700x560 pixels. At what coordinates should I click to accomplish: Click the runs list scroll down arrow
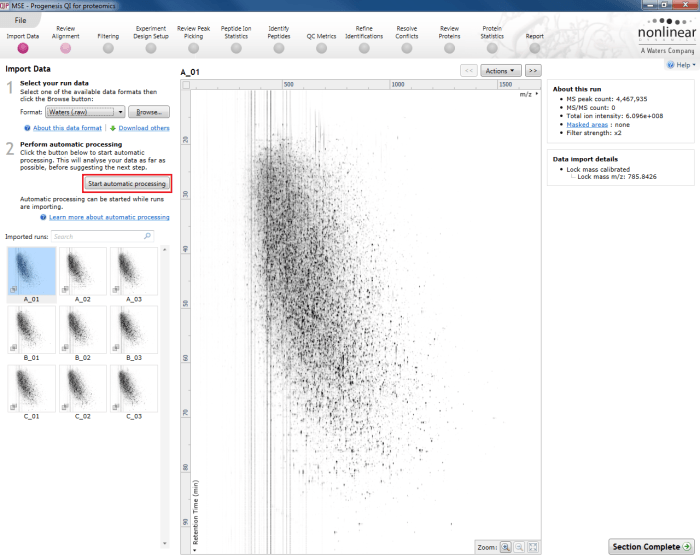pos(165,543)
